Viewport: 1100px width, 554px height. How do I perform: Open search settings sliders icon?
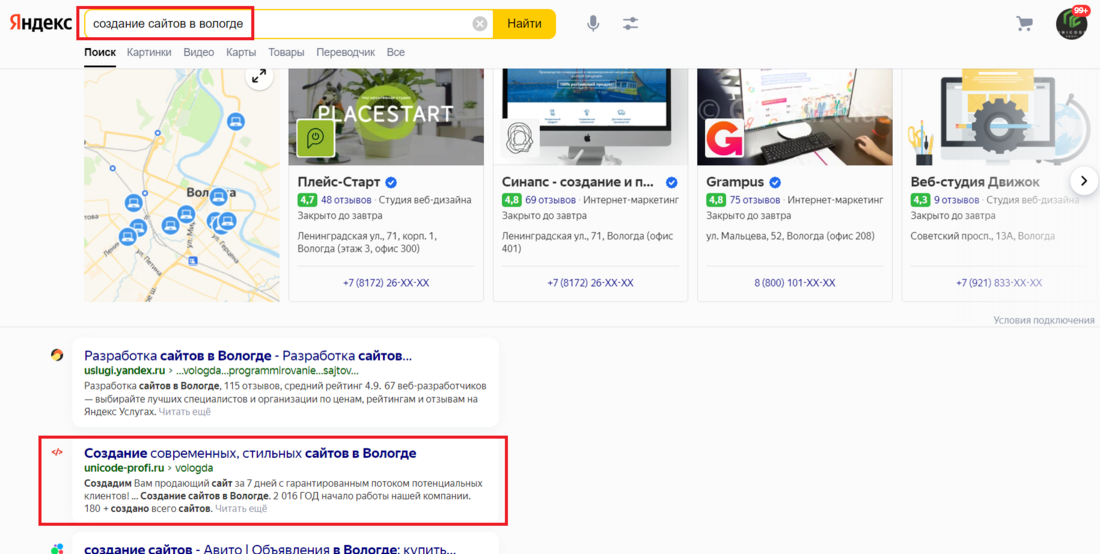(x=631, y=24)
